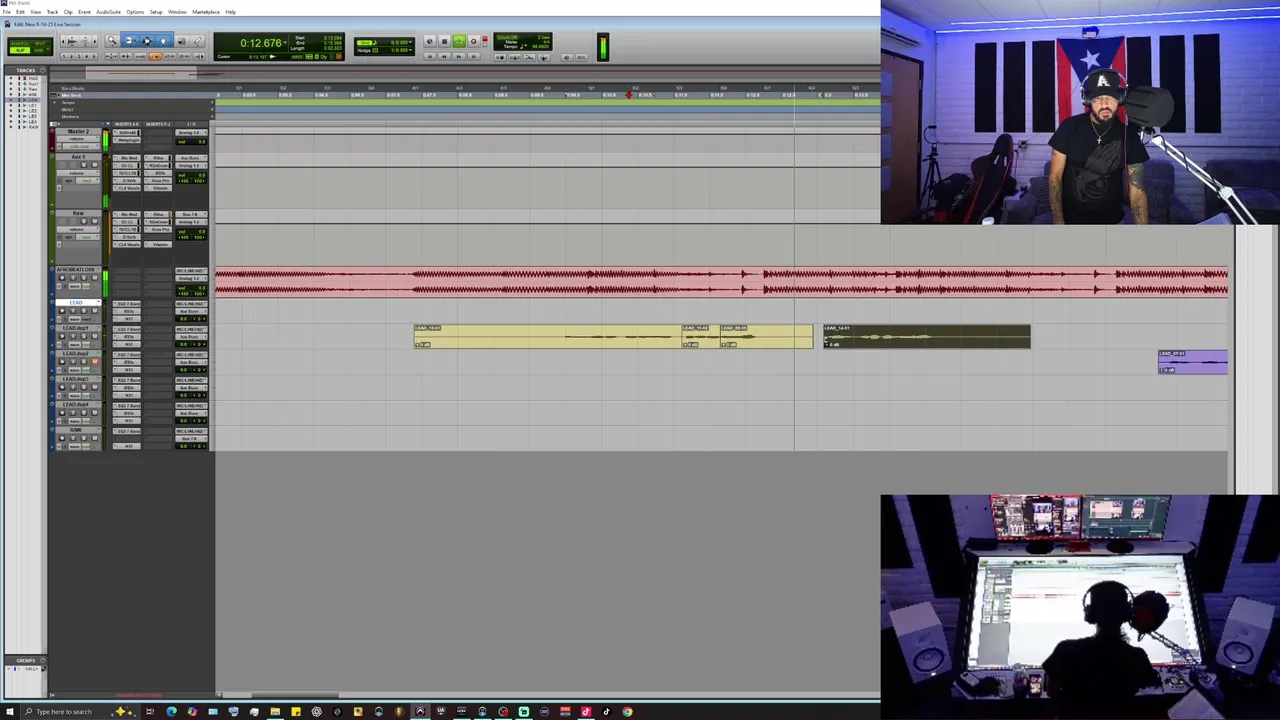This screenshot has height=720, width=1280.
Task: Open the Setup menu
Action: [x=156, y=12]
